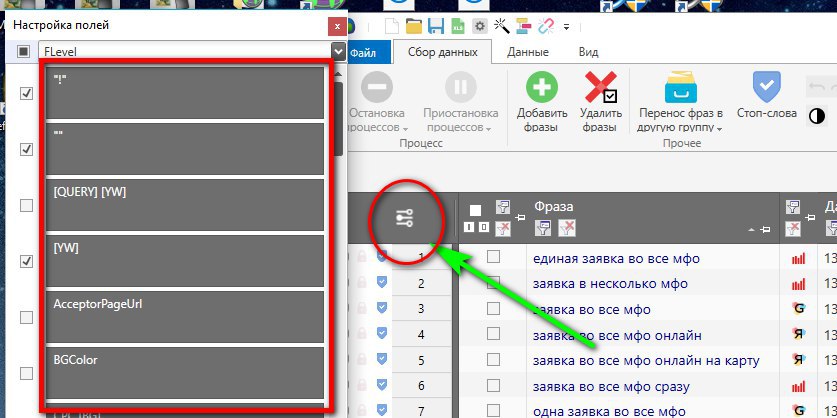Image resolution: width=837 pixels, height=418 pixels.
Task: Clear the Фраза column filter
Action: click(566, 228)
